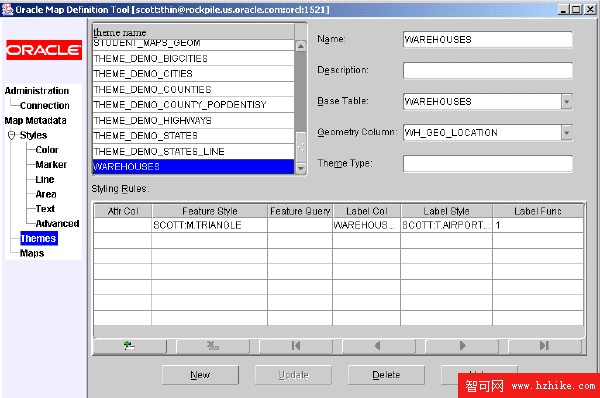Jump to last styling rule record

click(x=545, y=346)
